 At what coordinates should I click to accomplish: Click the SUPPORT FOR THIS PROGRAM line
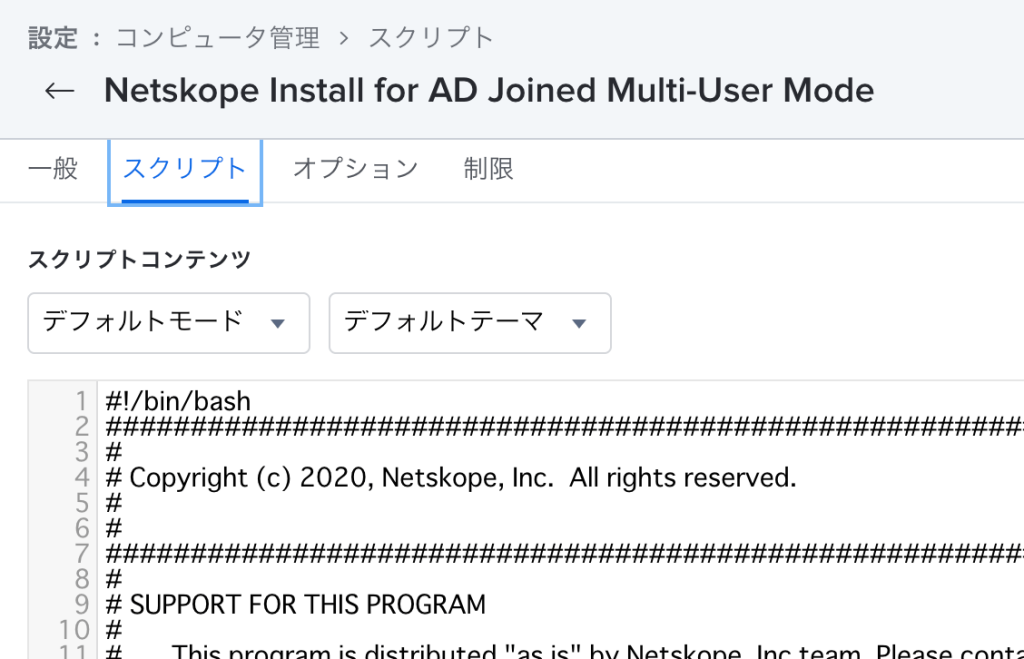click(295, 605)
